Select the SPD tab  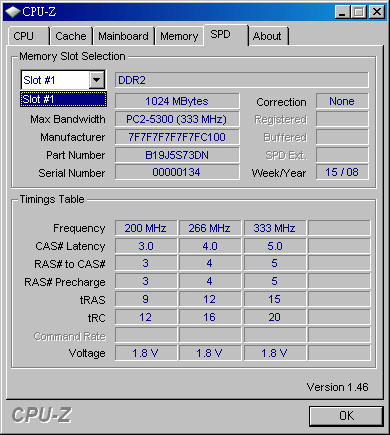(x=226, y=35)
